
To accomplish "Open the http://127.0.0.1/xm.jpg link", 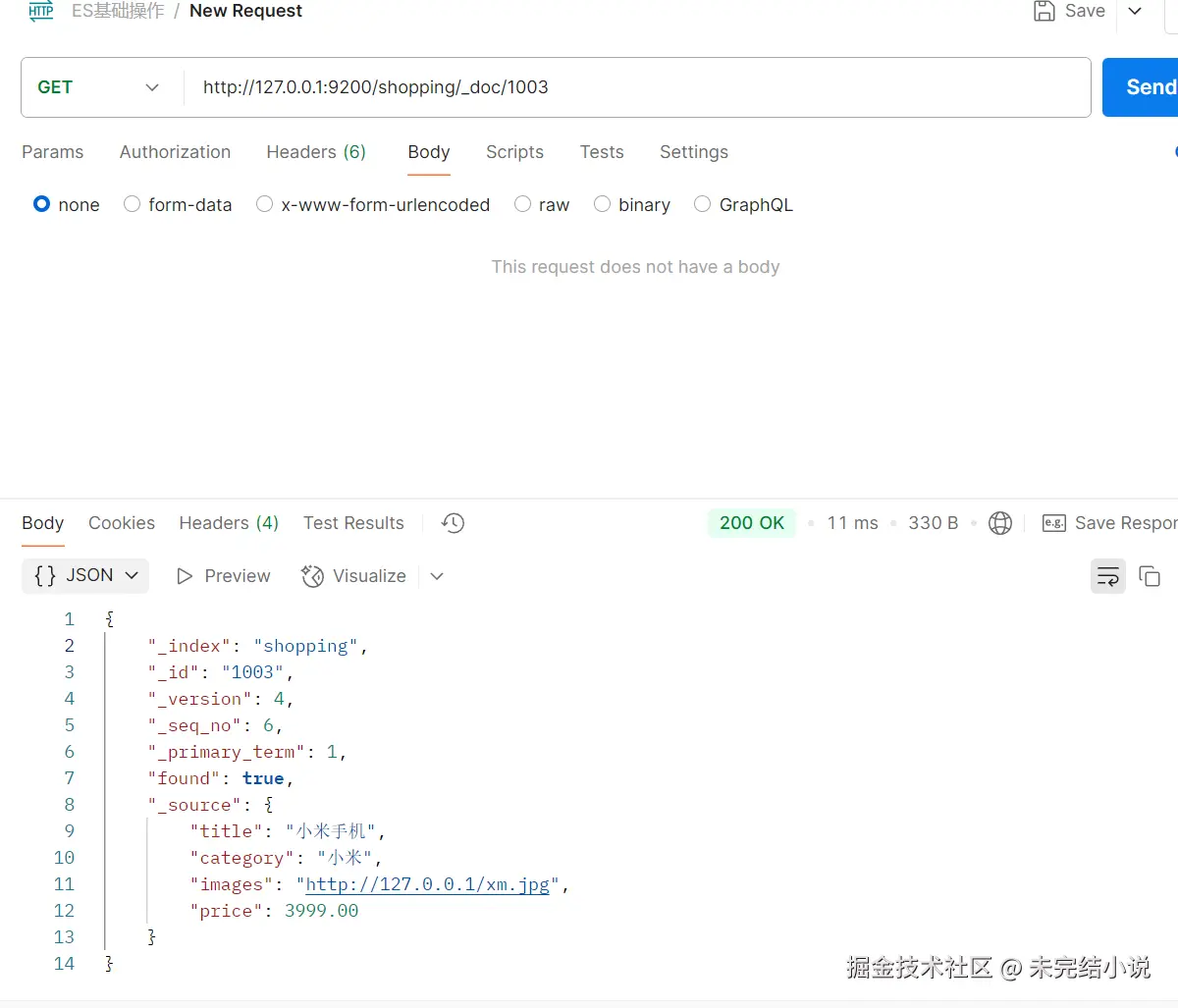I will [427, 884].
